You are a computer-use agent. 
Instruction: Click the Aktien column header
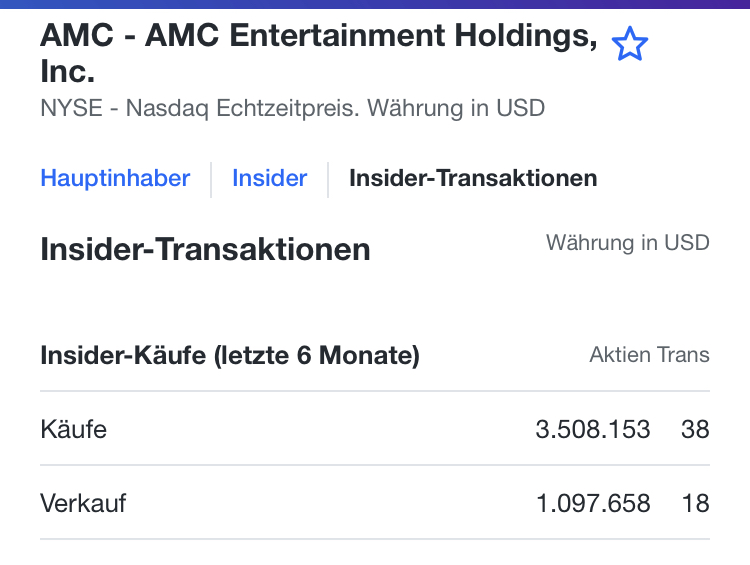620,355
